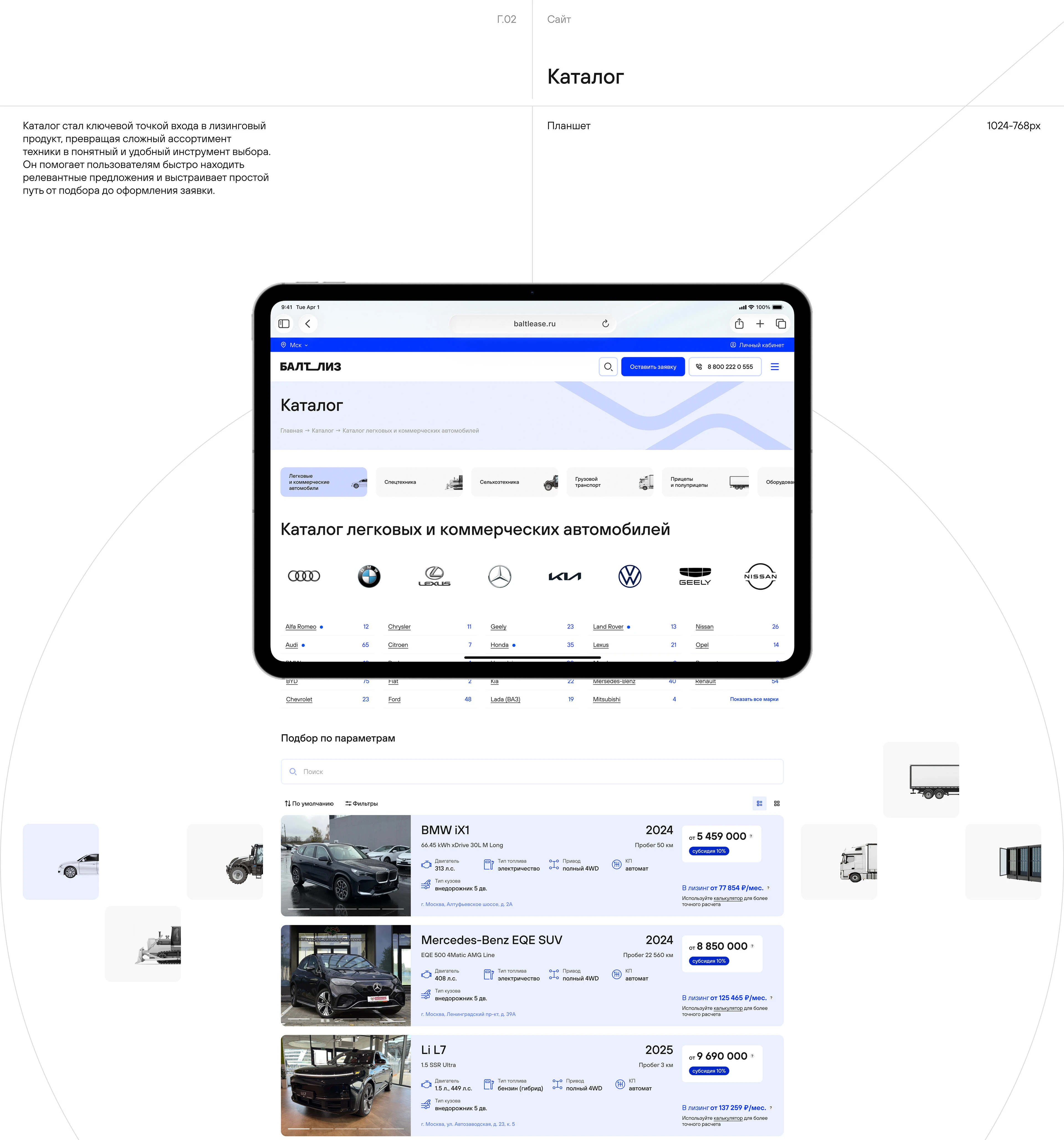This screenshot has height=1140, width=1064.
Task: Click the Safari sidebar toggle icon
Action: pos(284,324)
